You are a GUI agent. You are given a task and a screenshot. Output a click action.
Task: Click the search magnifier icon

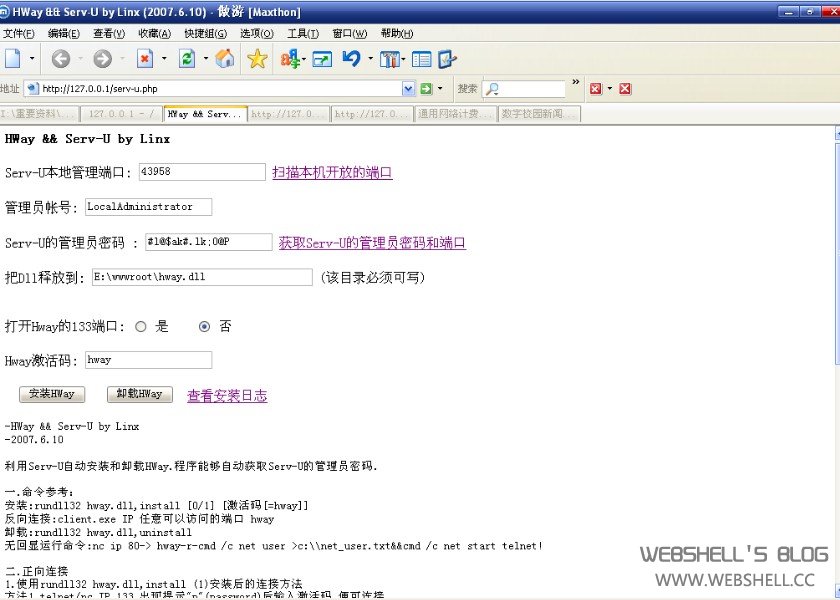coord(492,89)
